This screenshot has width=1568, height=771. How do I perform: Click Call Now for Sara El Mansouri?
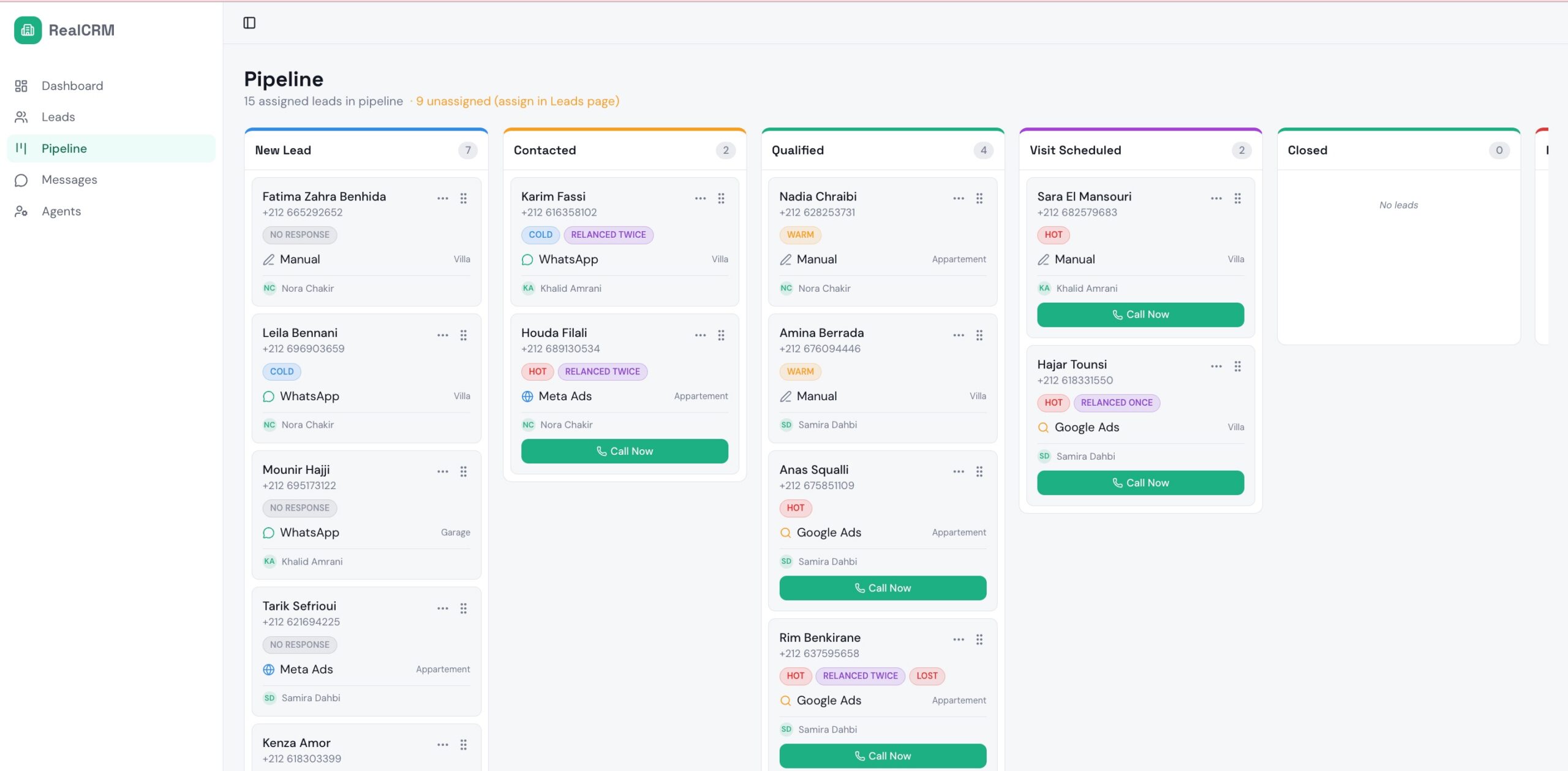1140,314
